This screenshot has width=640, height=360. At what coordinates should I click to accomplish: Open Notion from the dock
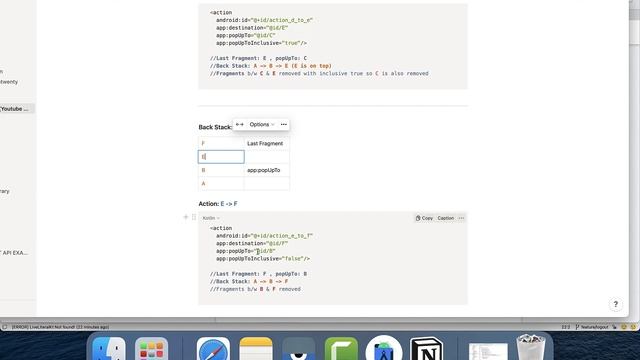click(x=427, y=349)
